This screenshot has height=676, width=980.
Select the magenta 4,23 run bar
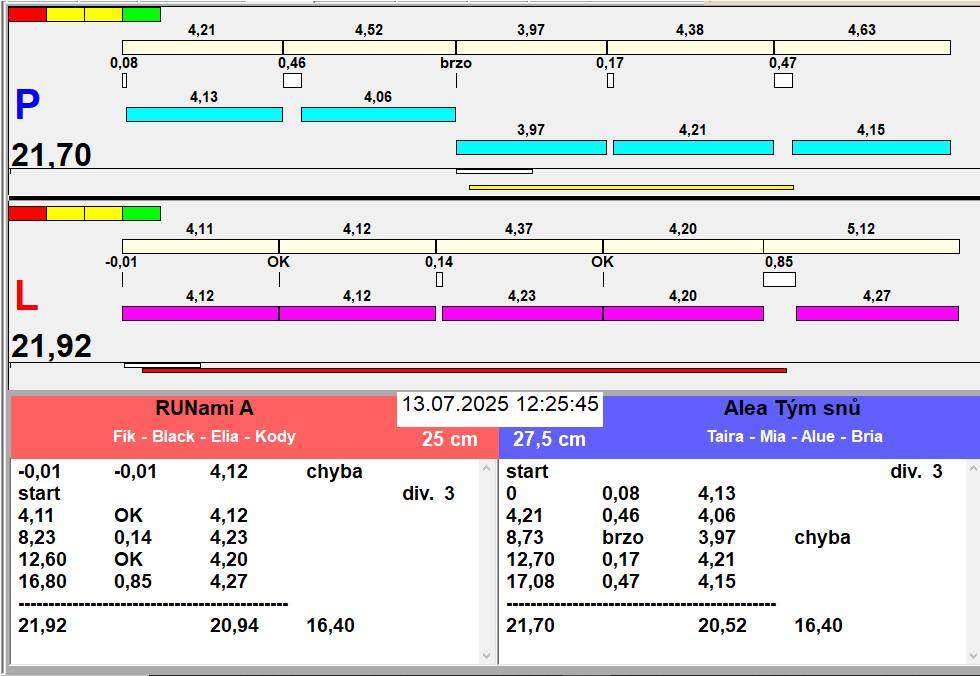click(x=522, y=314)
